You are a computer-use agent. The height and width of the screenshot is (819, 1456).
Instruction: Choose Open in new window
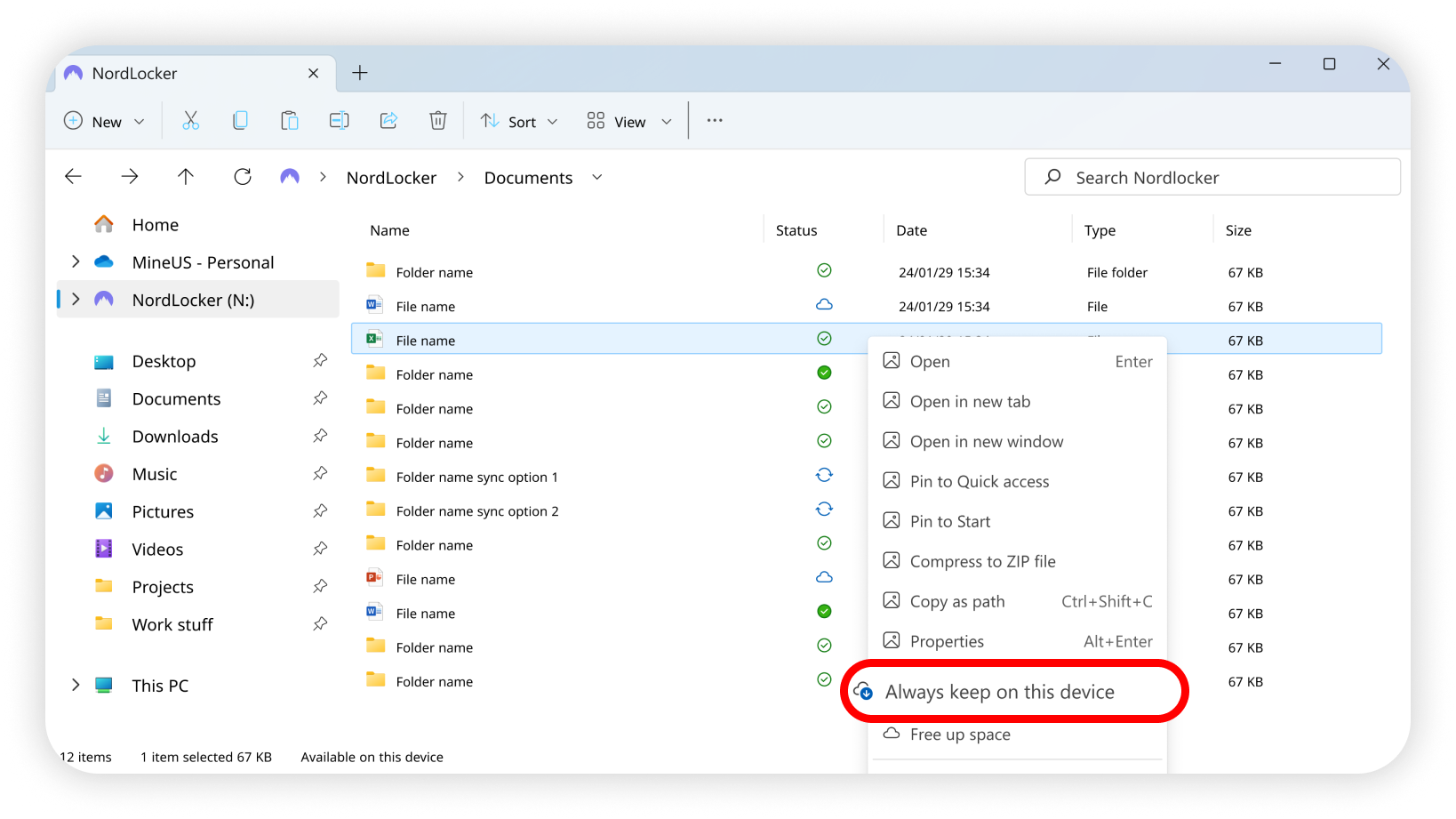coord(1017,441)
